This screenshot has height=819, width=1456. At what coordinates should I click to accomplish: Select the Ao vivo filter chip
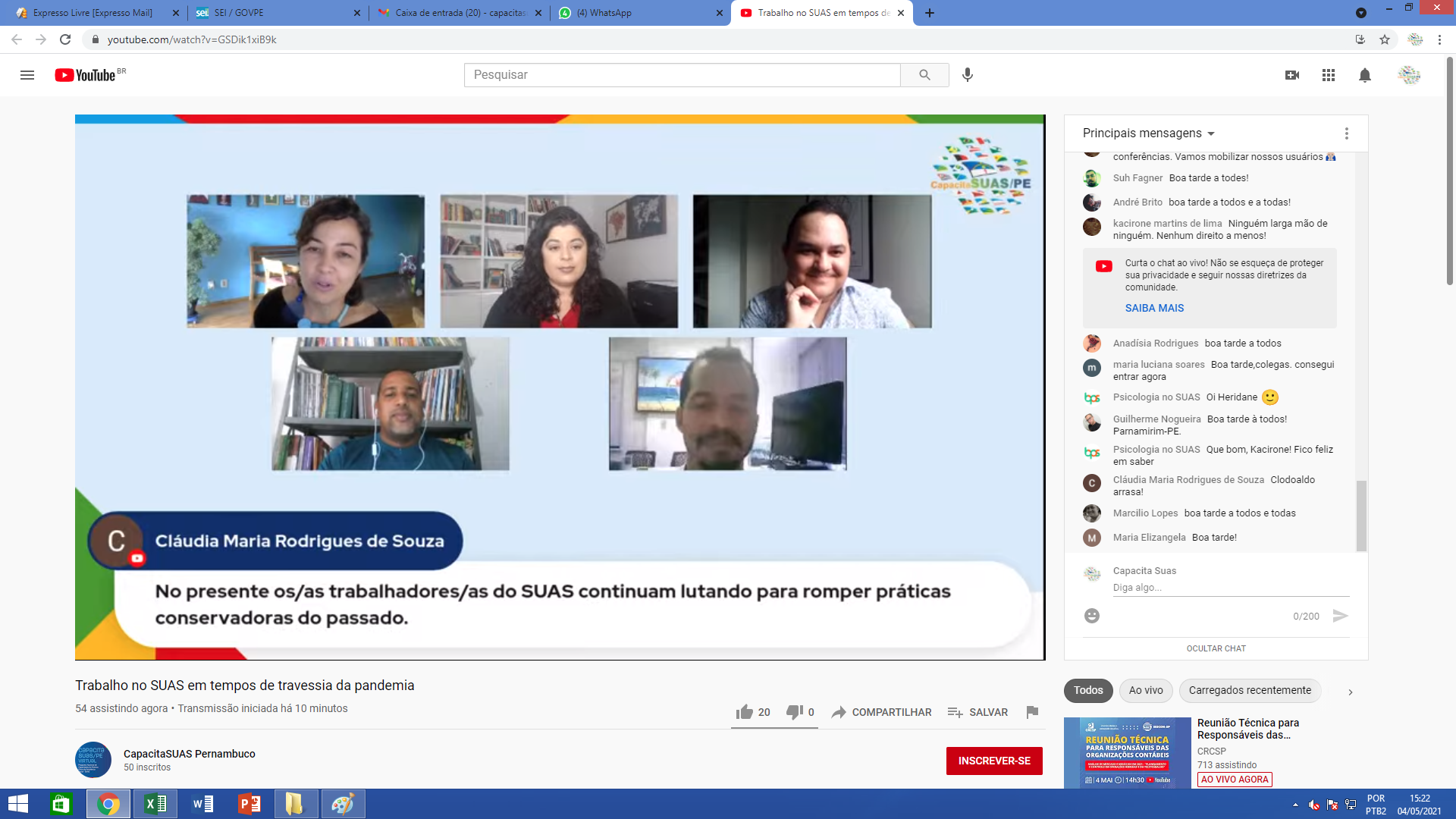1145,690
